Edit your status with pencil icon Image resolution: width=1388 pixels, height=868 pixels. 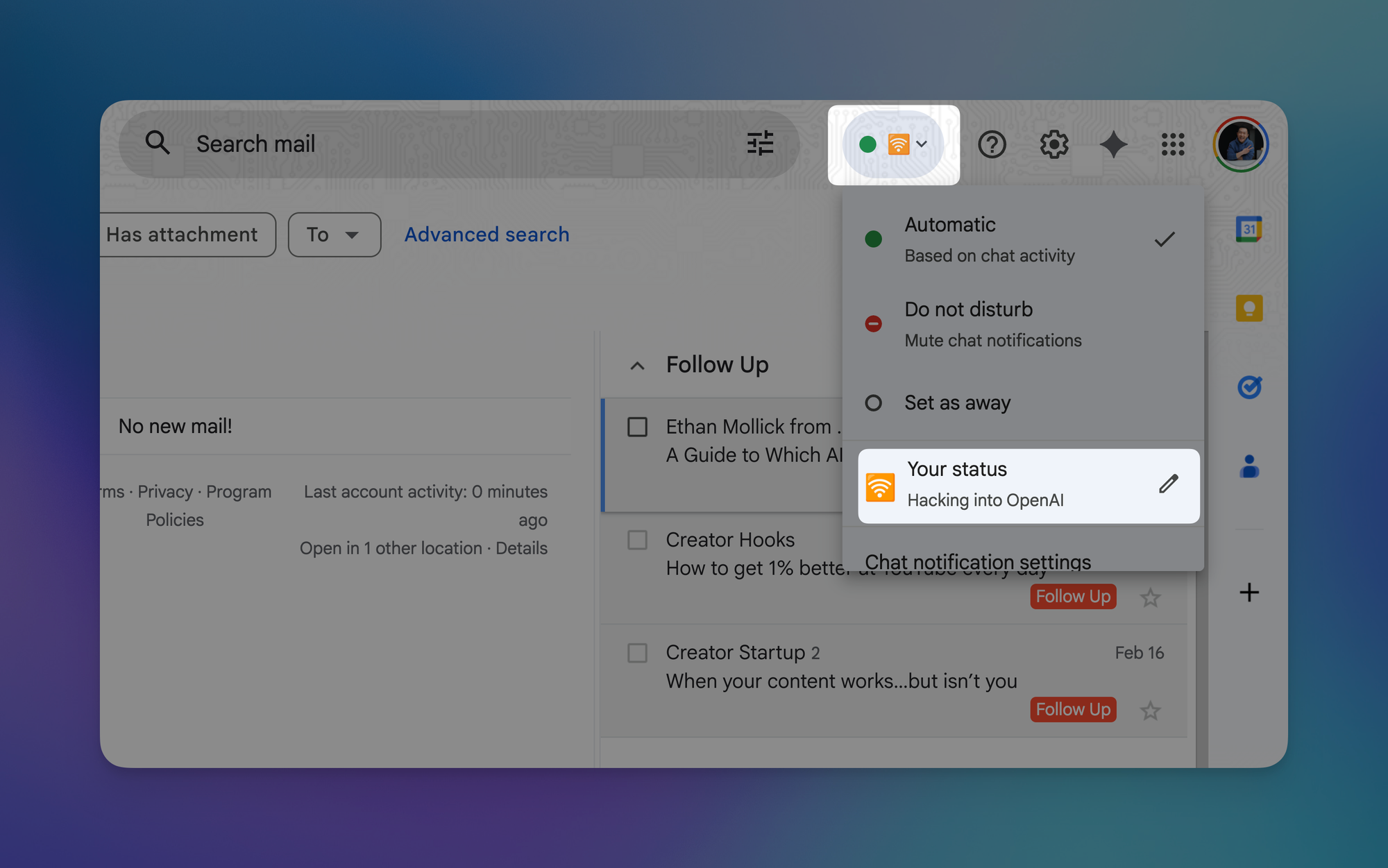[x=1169, y=484]
